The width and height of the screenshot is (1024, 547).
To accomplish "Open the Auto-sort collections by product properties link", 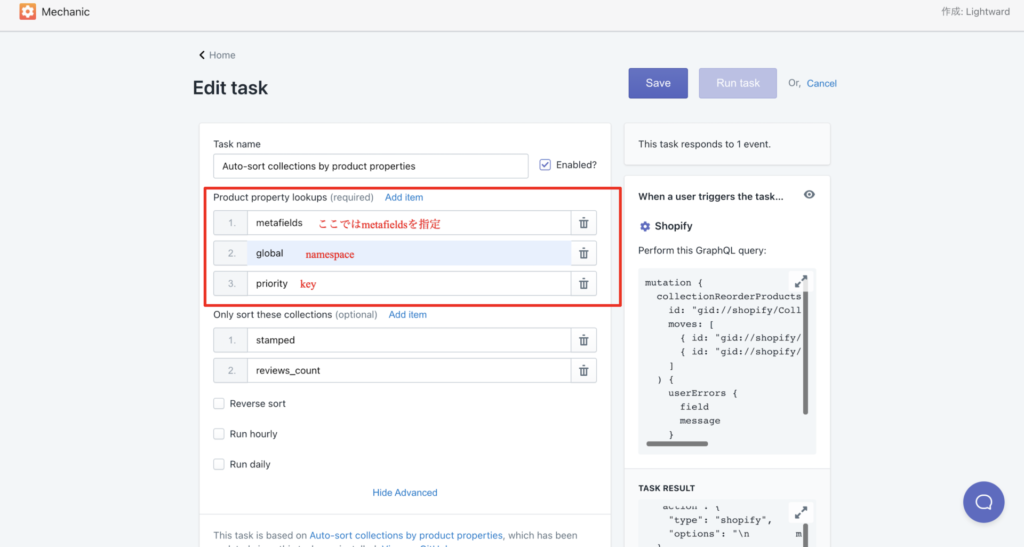I will (406, 535).
